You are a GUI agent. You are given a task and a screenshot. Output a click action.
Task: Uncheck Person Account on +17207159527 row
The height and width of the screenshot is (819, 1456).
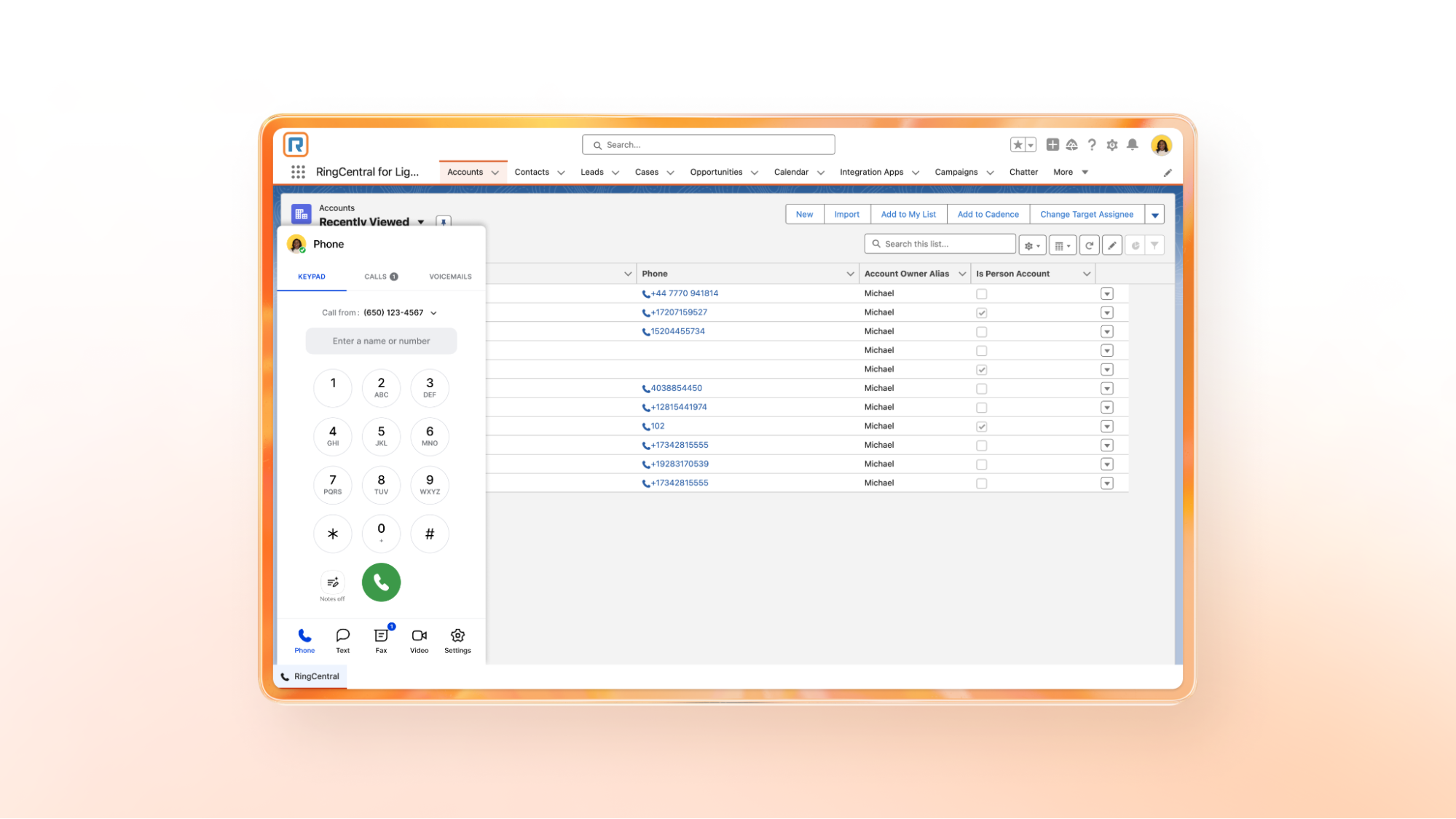coord(981,313)
